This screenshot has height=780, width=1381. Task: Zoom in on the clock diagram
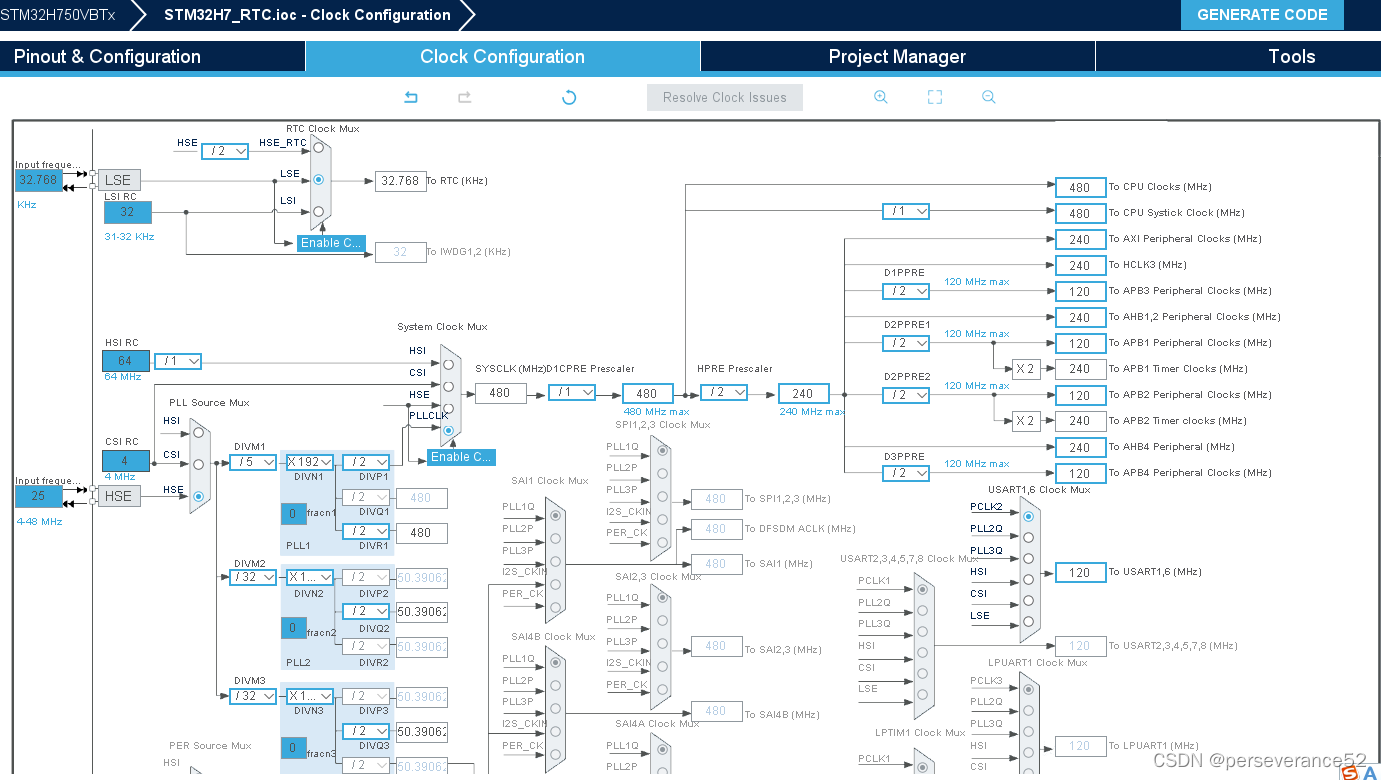click(x=881, y=97)
